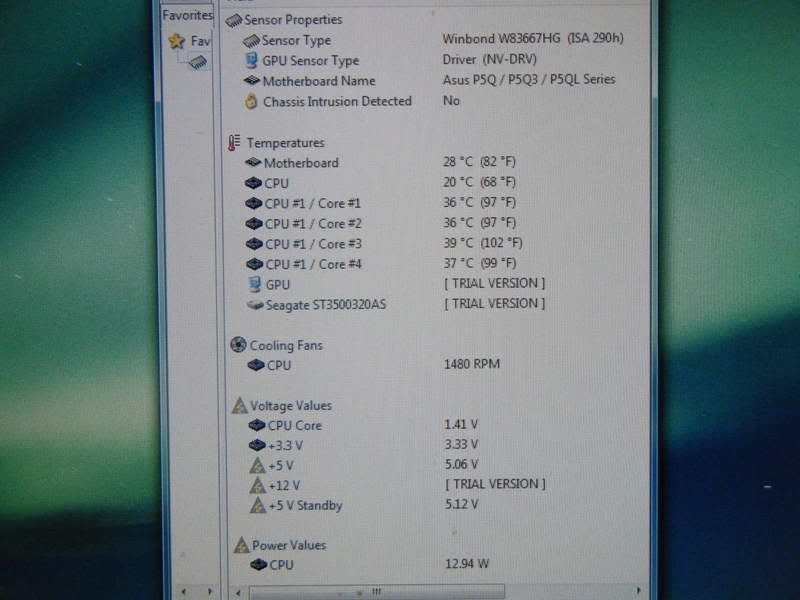800x600 pixels.
Task: Click the Seagate ST3500320AS drive icon
Action: click(x=255, y=305)
